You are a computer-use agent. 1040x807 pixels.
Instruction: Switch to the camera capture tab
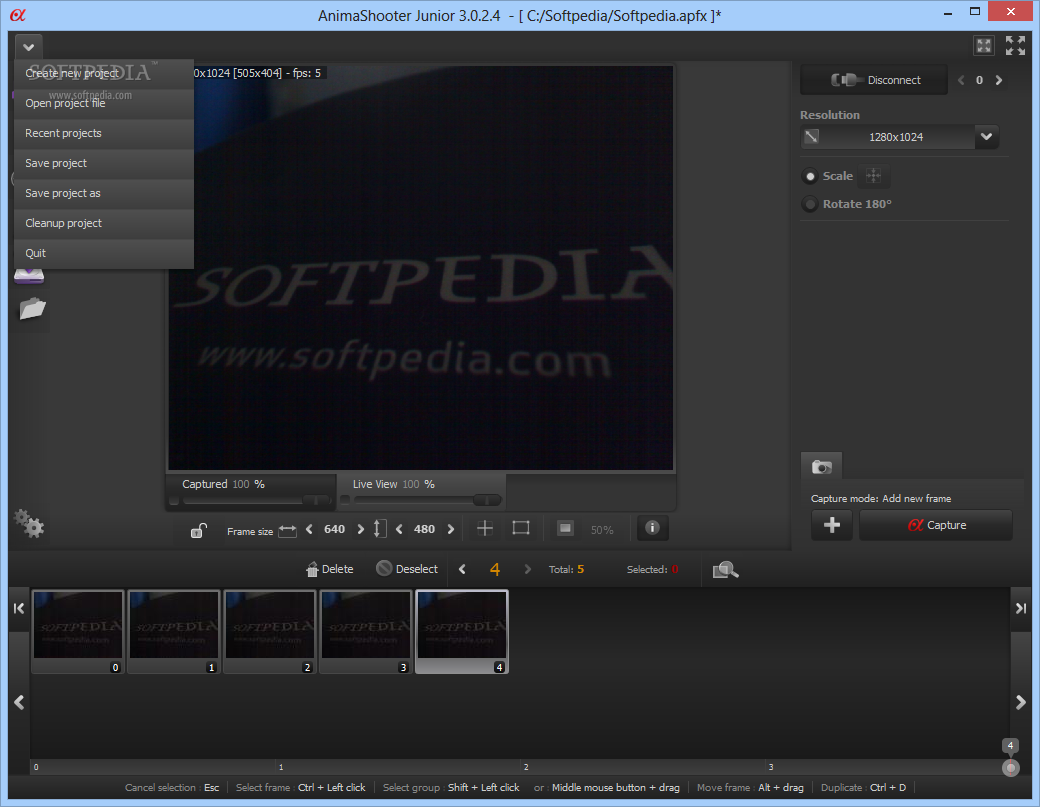(x=822, y=466)
